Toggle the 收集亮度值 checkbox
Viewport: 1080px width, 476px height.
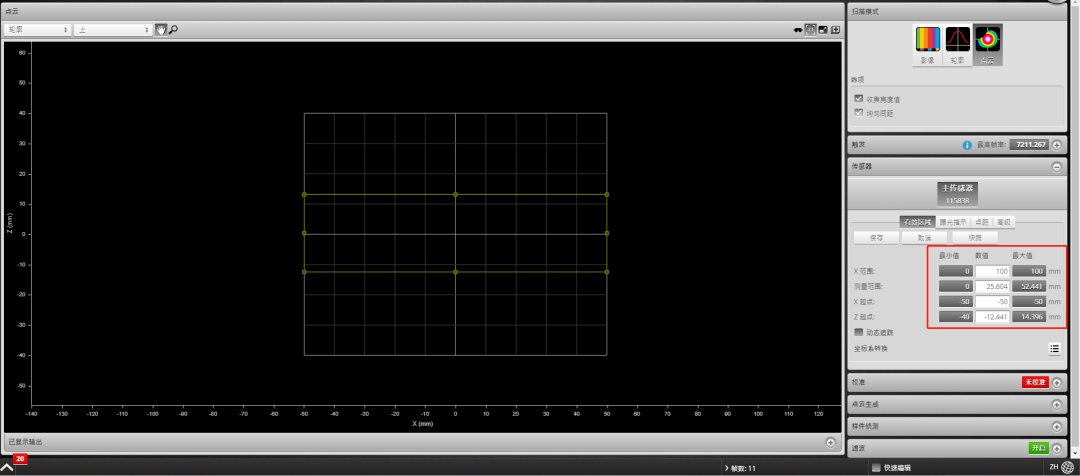[858, 99]
